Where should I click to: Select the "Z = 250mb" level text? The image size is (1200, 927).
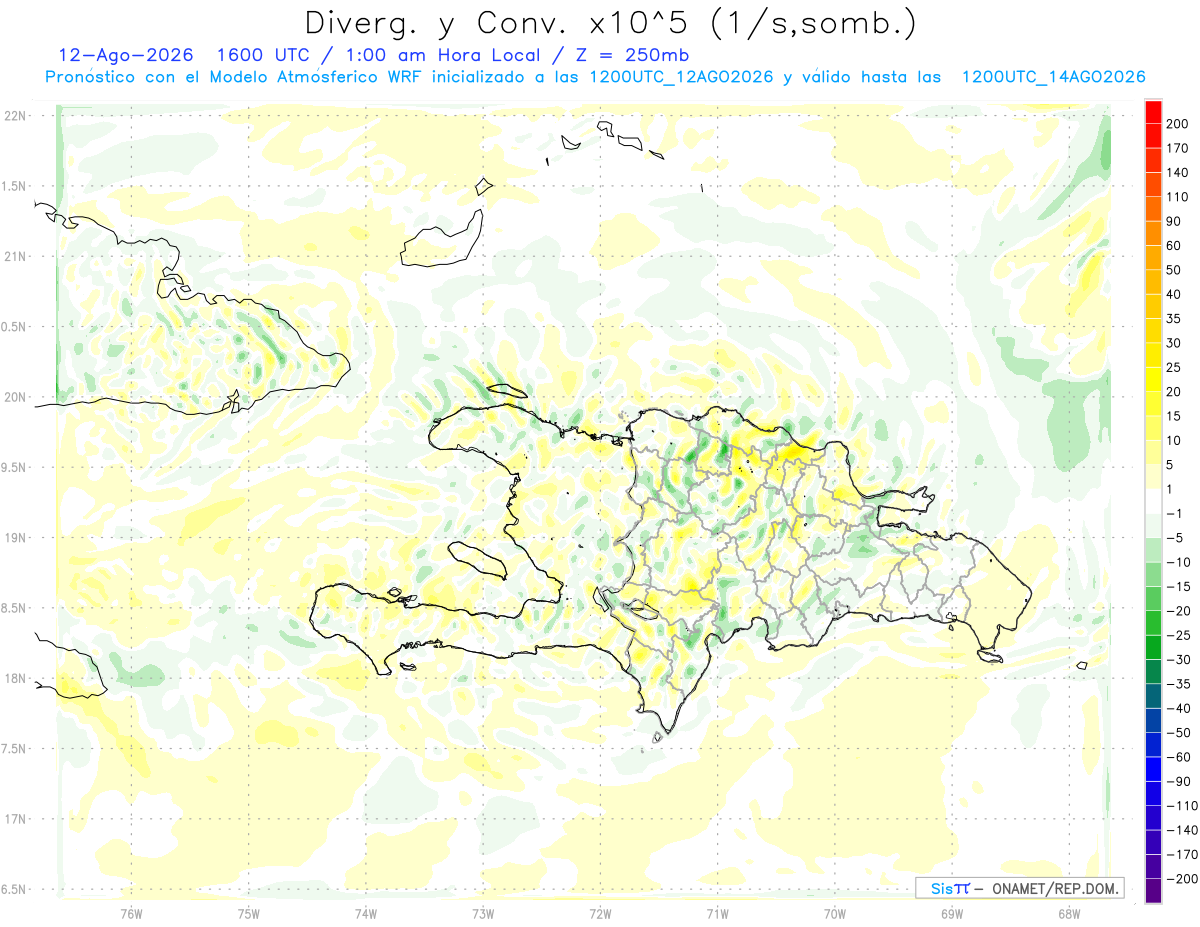click(631, 54)
